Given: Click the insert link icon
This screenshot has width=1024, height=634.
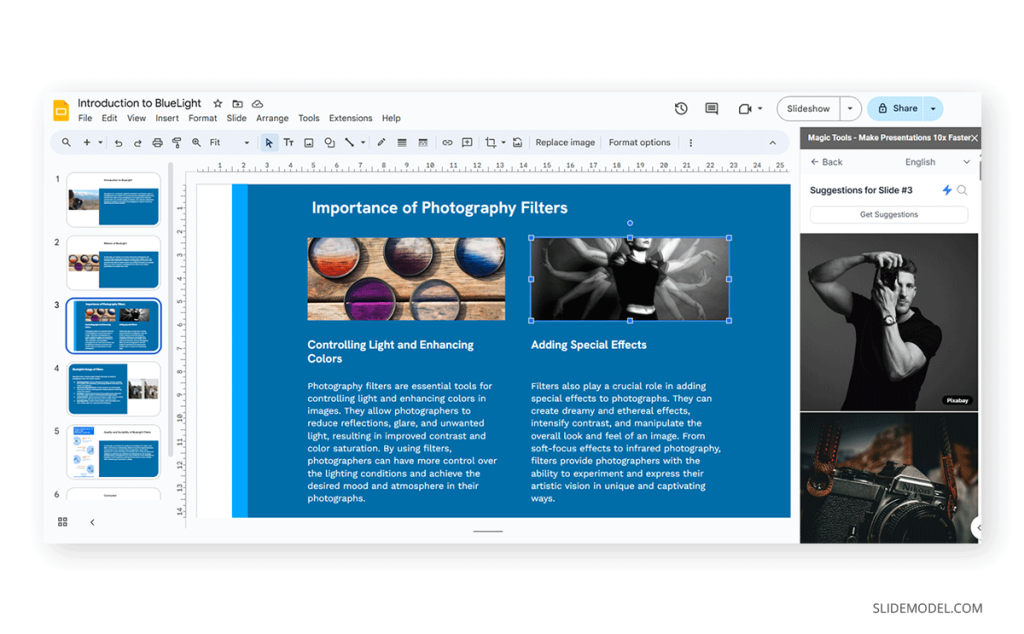Looking at the screenshot, I should (447, 143).
